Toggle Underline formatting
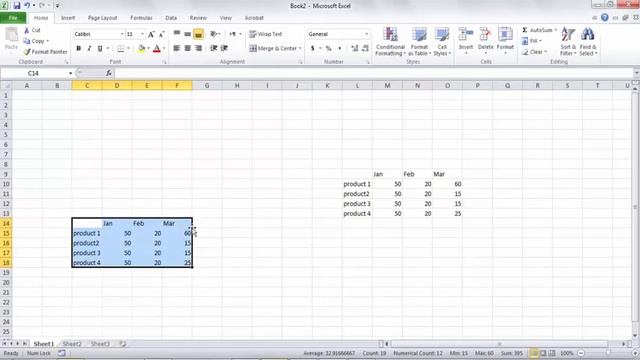The width and height of the screenshot is (640, 360). pyautogui.click(x=100, y=49)
